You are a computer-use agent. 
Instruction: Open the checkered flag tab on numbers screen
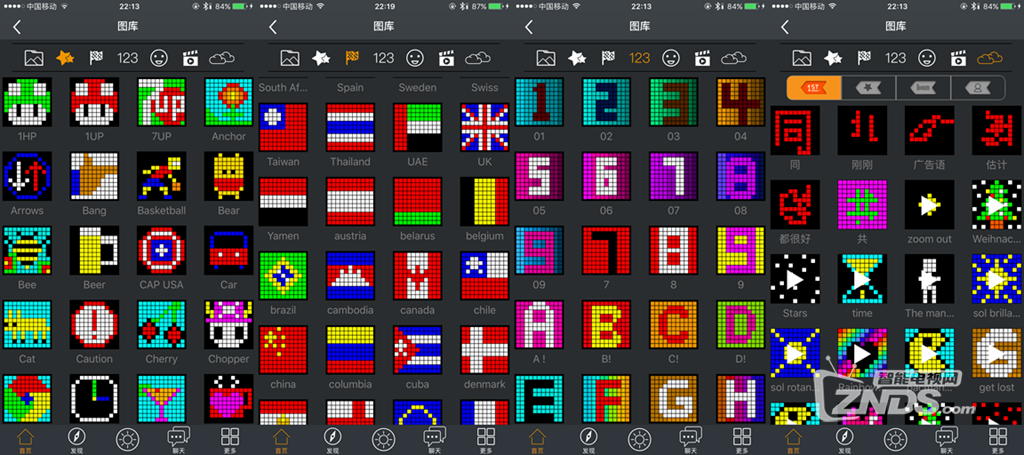coord(608,58)
